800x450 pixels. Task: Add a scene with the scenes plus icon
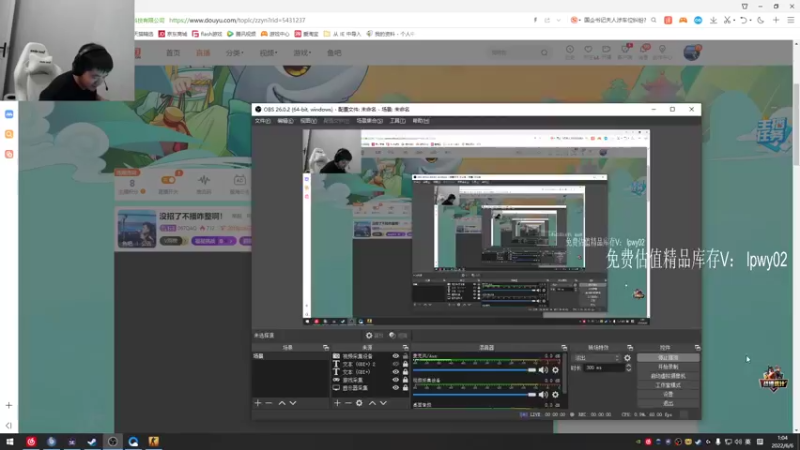258,403
